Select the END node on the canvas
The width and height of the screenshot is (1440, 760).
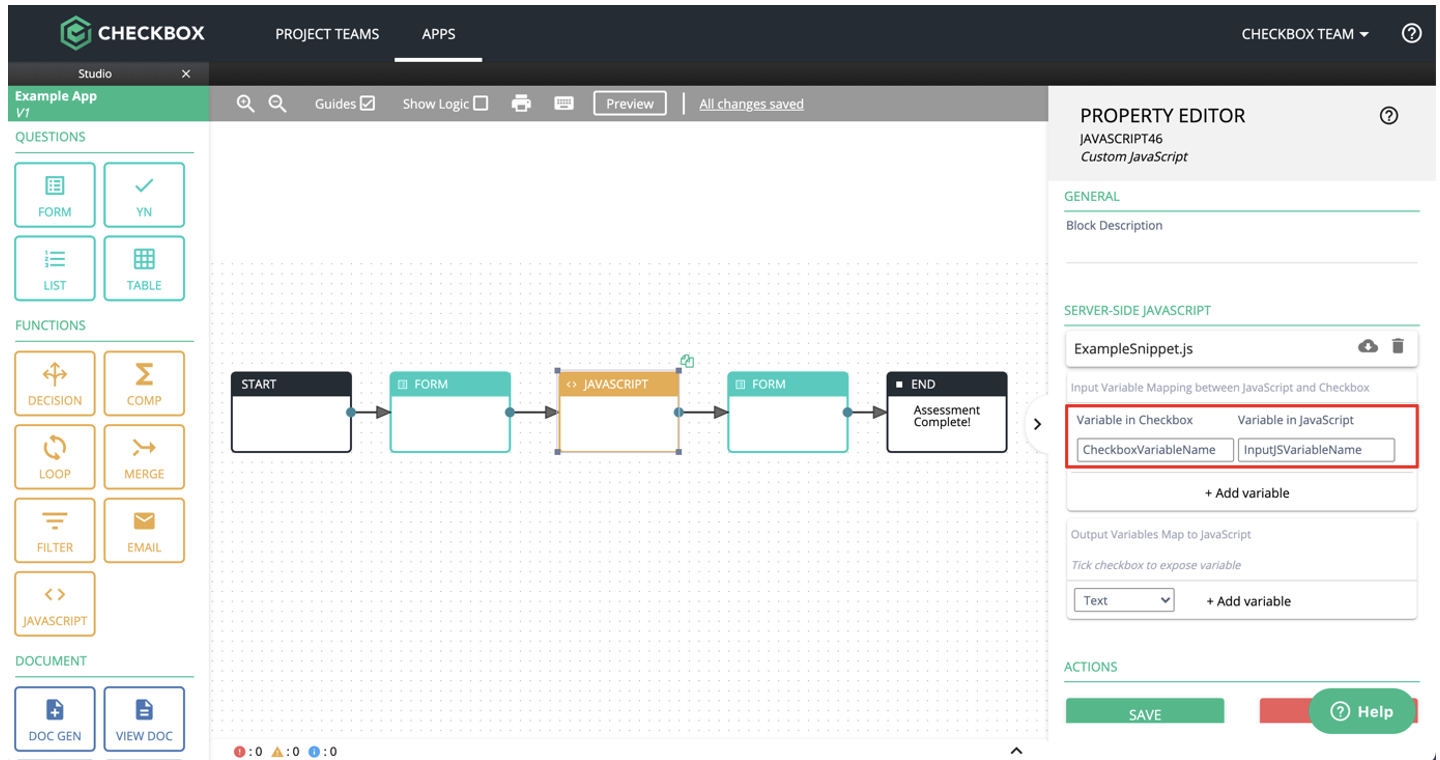coord(947,412)
